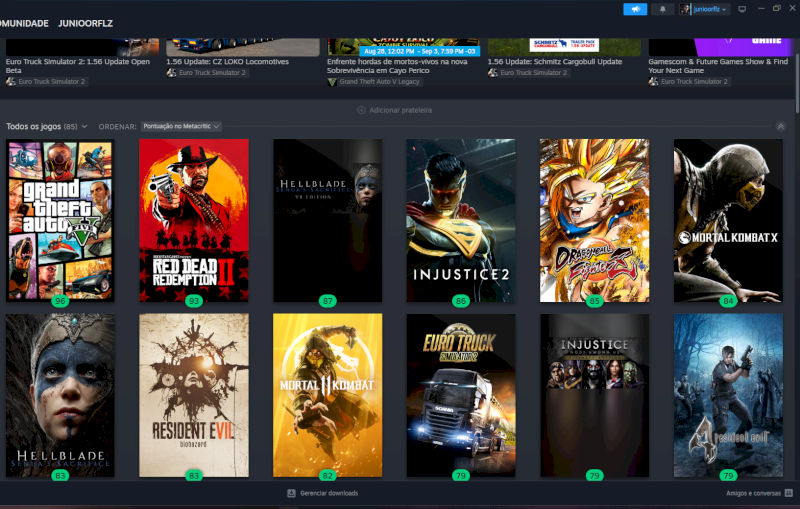
Task: Open the notifications bell
Action: click(662, 9)
